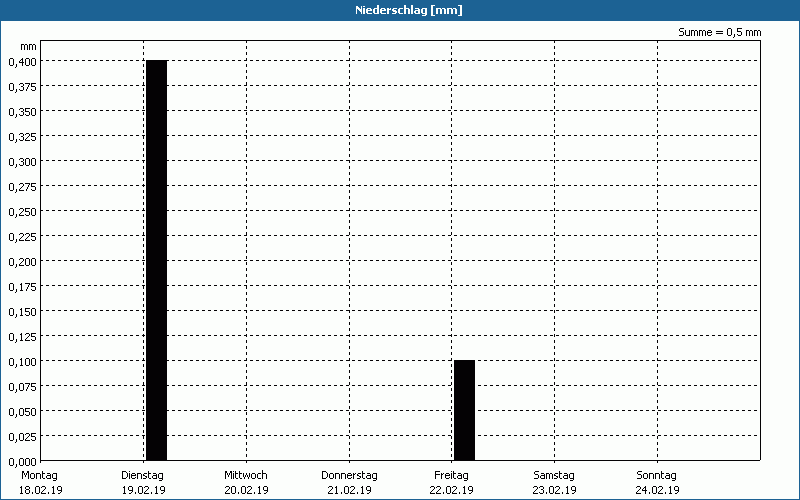
Task: Click the 0,100 y-axis value
Action: [22, 361]
